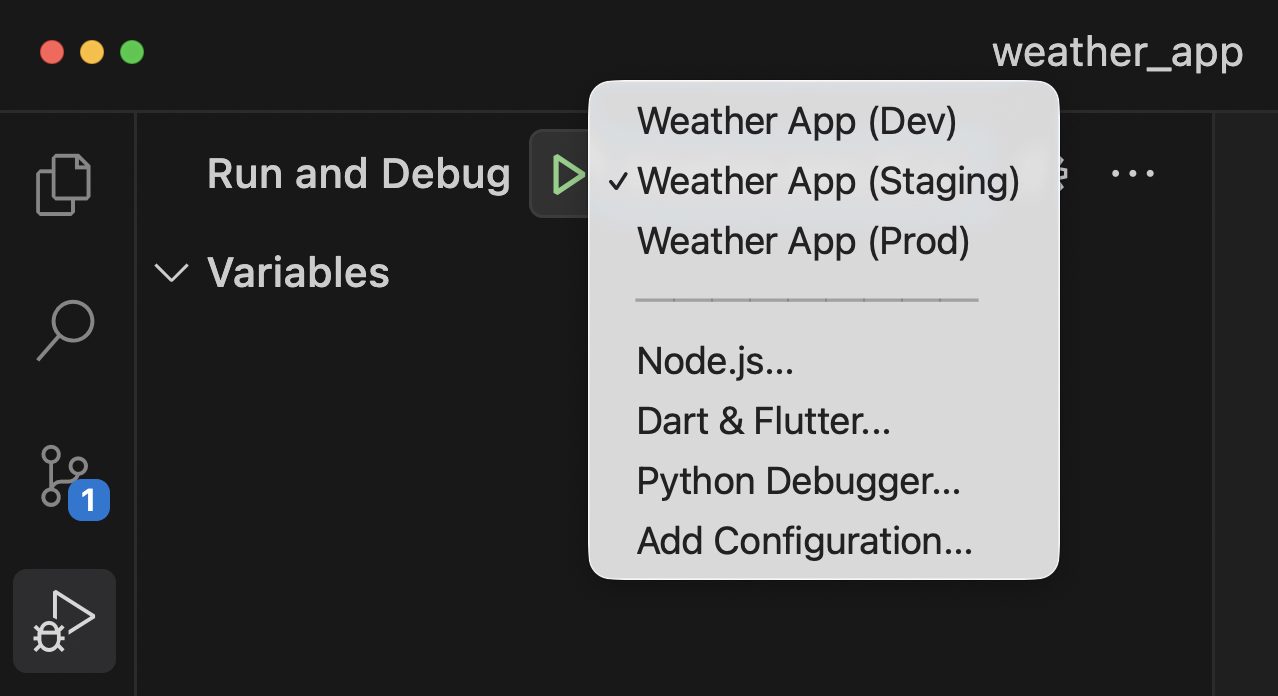
Task: Open the Search view magnifier icon
Action: tap(65, 330)
